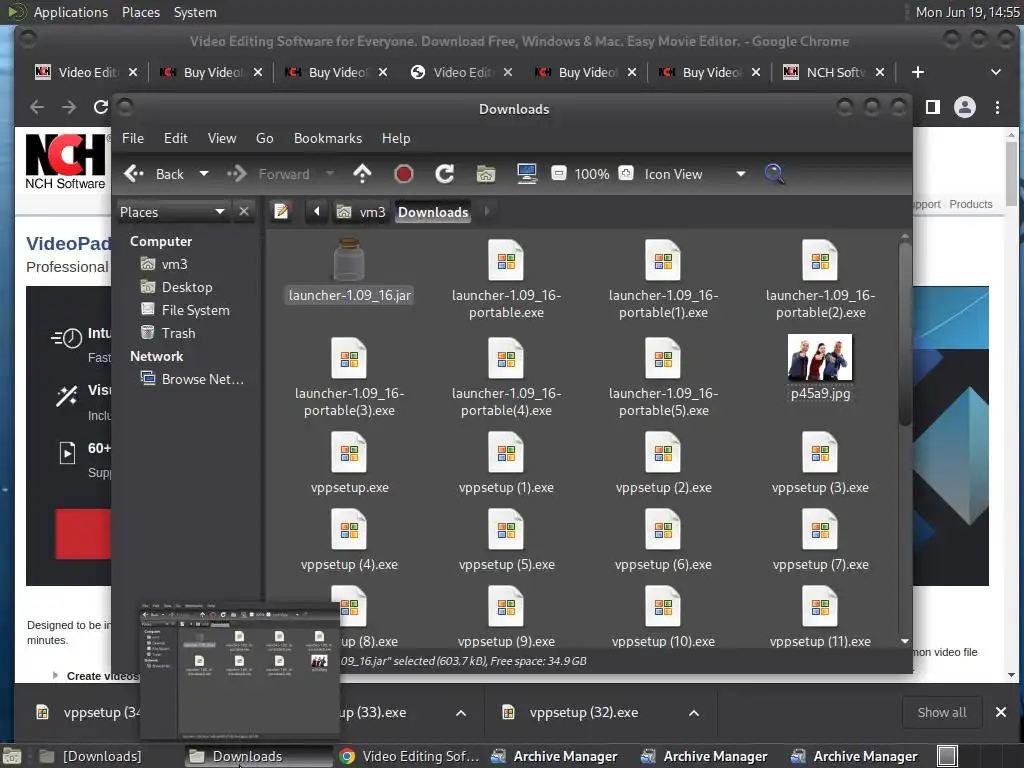Expand options for vppsetup (32).exe download
Image resolution: width=1024 pixels, height=768 pixels.
[x=694, y=712]
